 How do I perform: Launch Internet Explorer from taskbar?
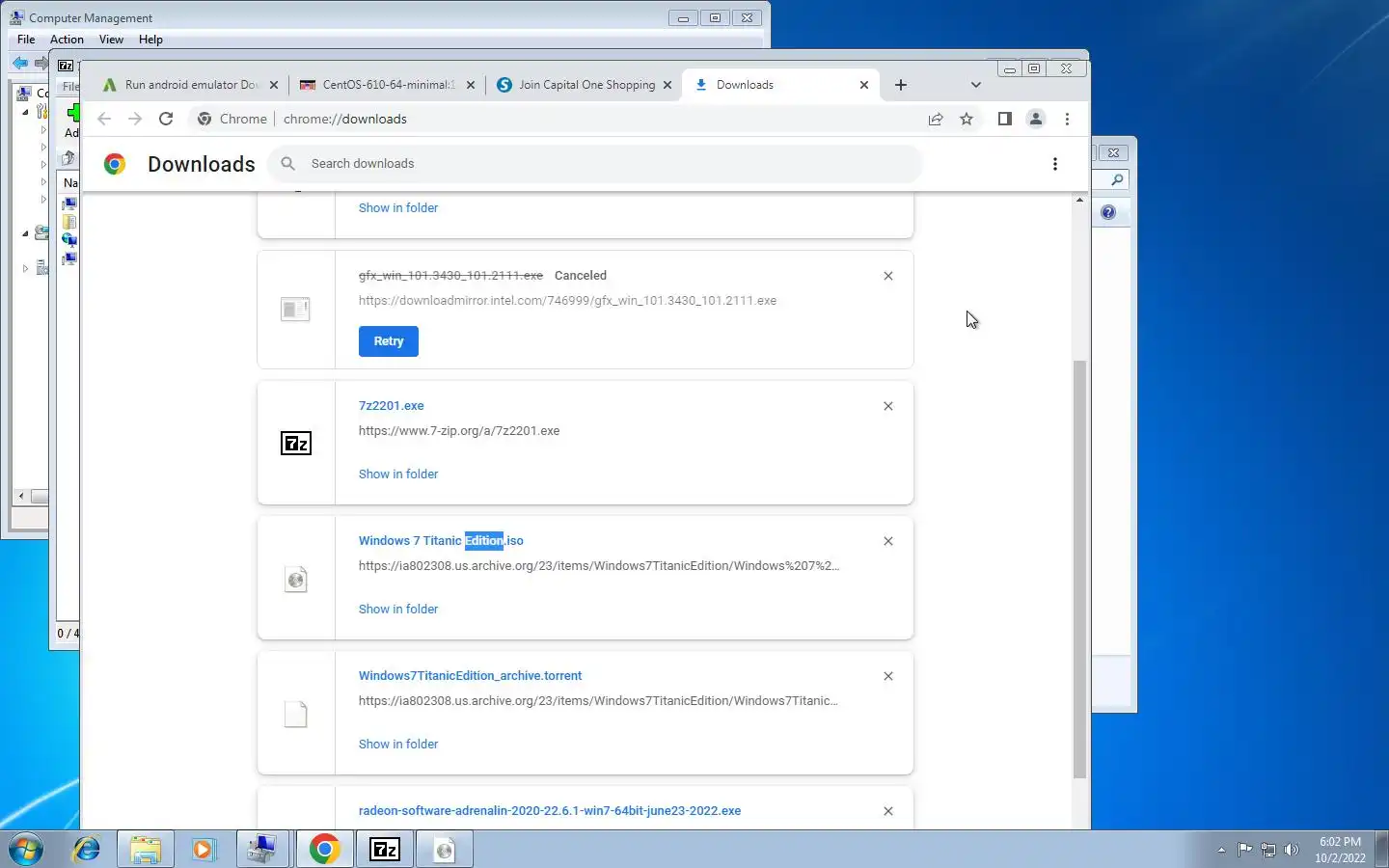click(x=87, y=850)
